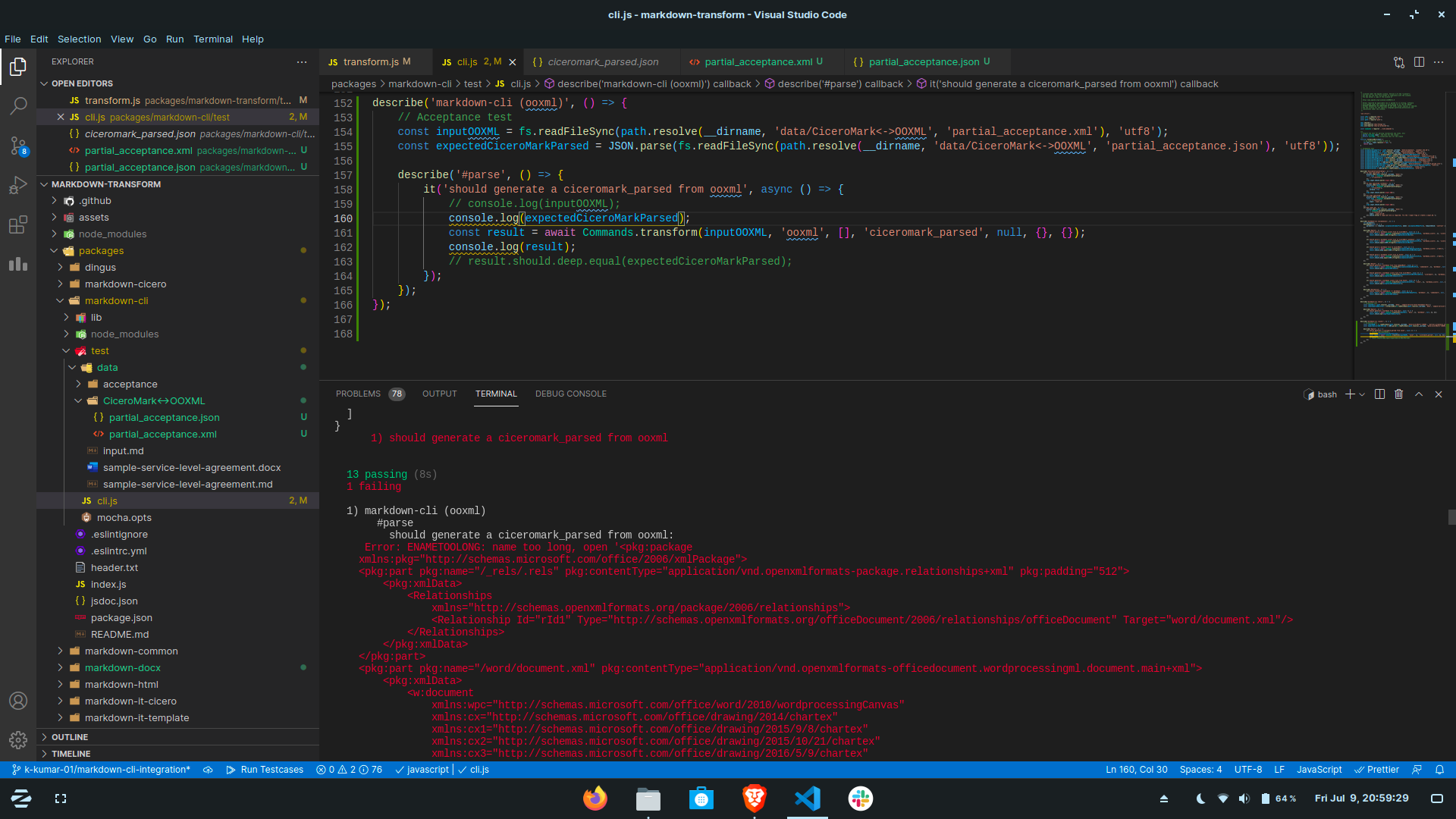The height and width of the screenshot is (819, 1456).
Task: Click the JavaScript language mode indicator
Action: click(1319, 770)
